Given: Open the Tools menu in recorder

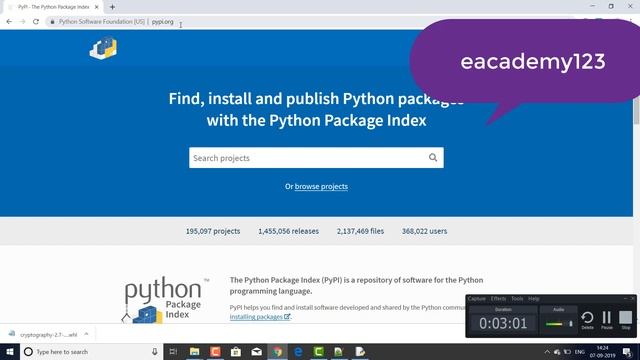Looking at the screenshot, I should pos(517,299).
